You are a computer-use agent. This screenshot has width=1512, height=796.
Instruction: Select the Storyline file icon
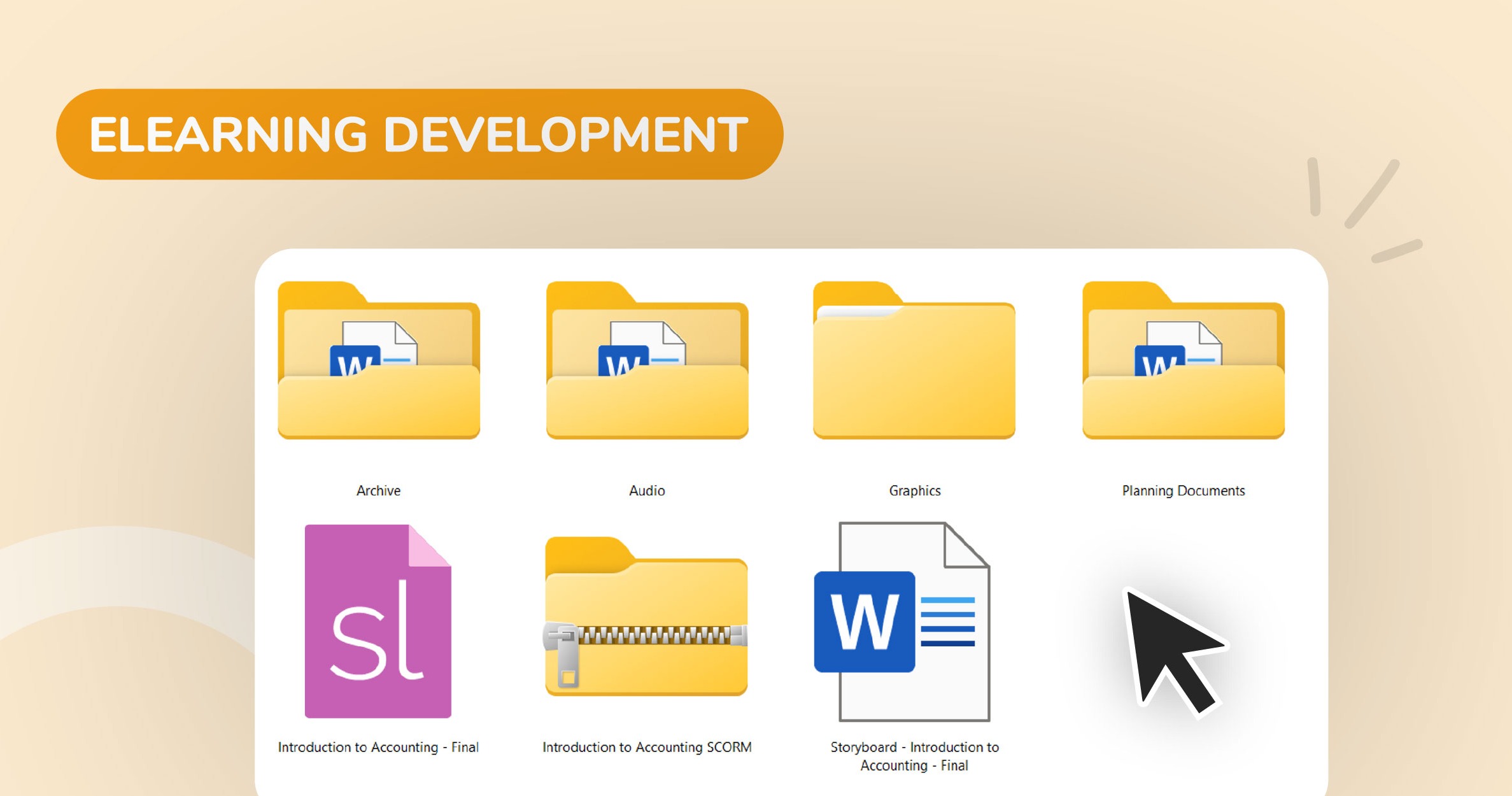pos(378,621)
